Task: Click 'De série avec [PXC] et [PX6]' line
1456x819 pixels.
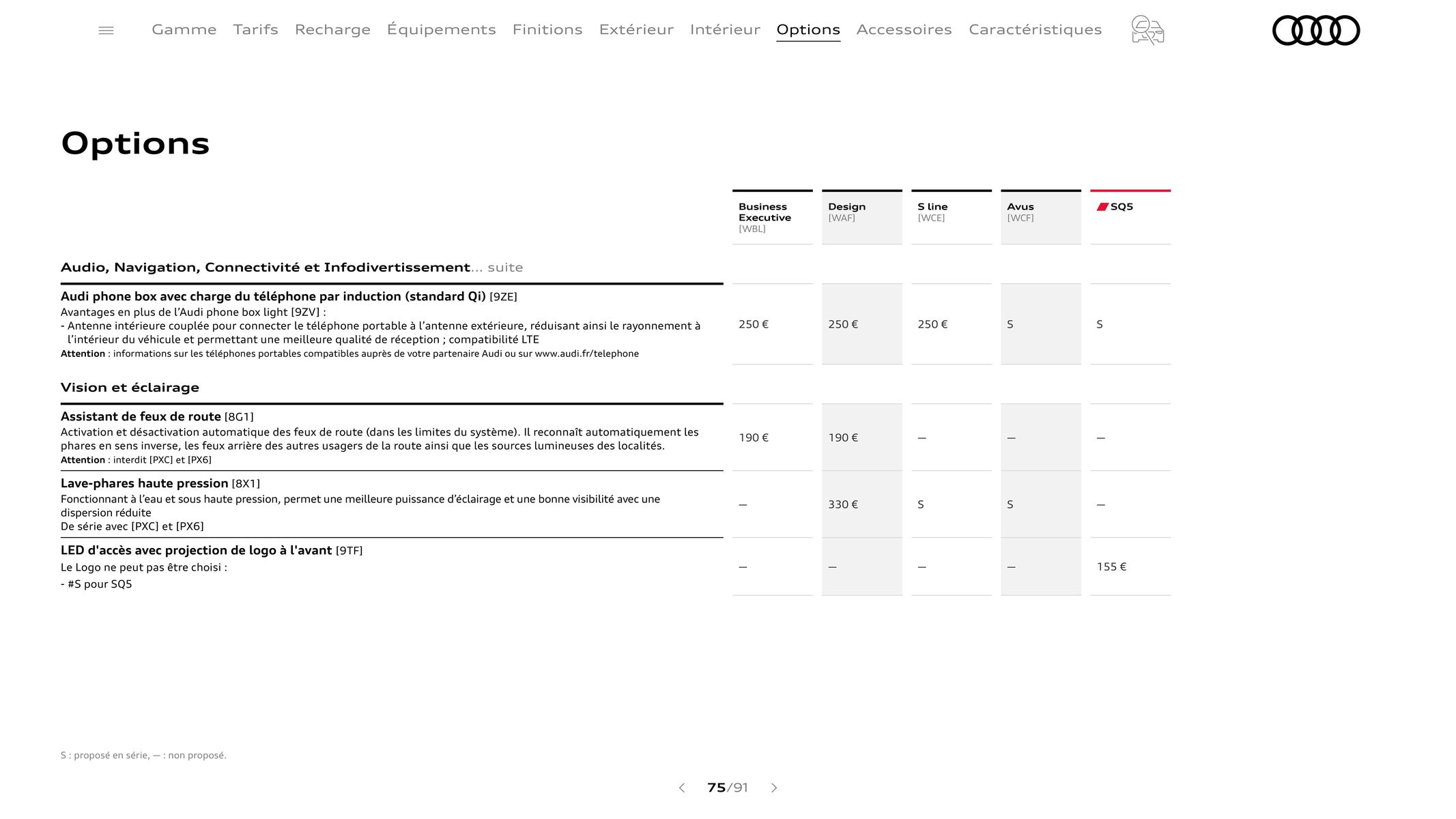Action: click(x=132, y=526)
